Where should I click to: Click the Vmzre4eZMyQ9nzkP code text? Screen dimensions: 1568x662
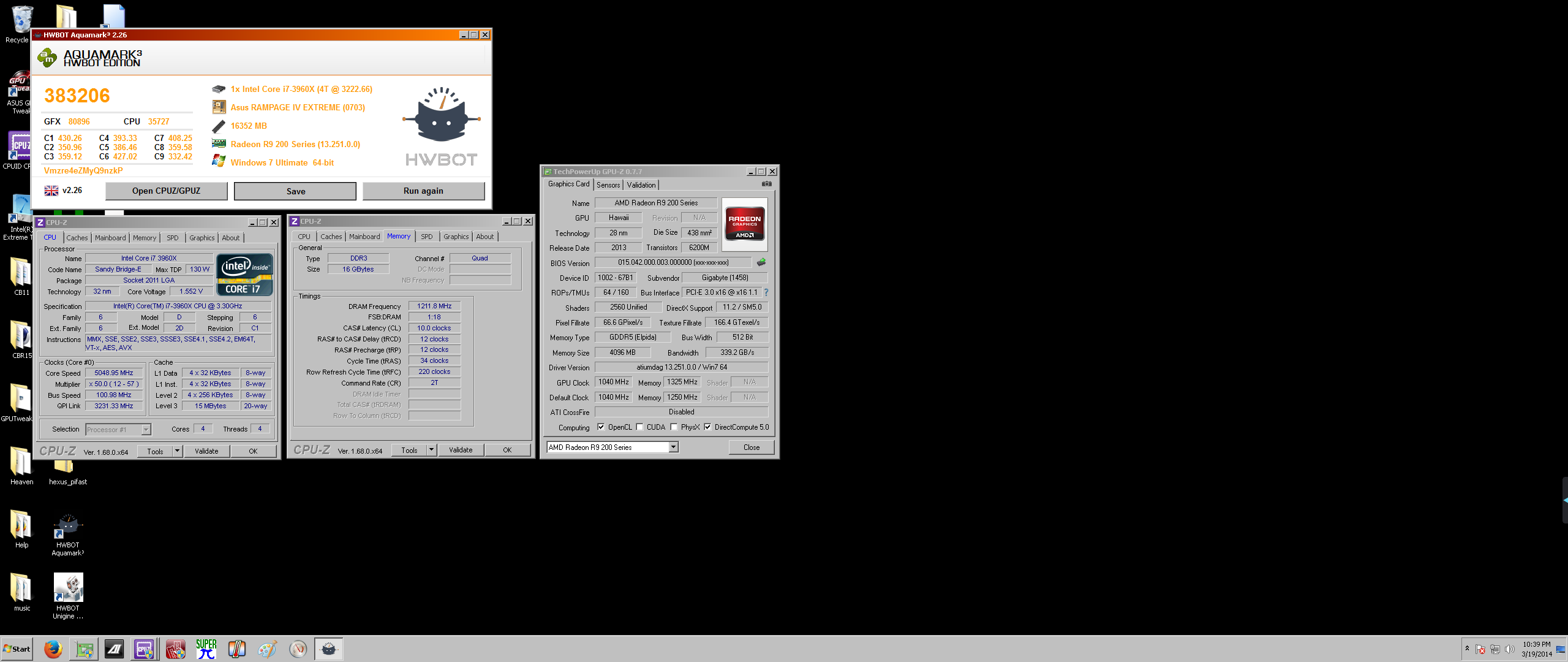(x=83, y=170)
